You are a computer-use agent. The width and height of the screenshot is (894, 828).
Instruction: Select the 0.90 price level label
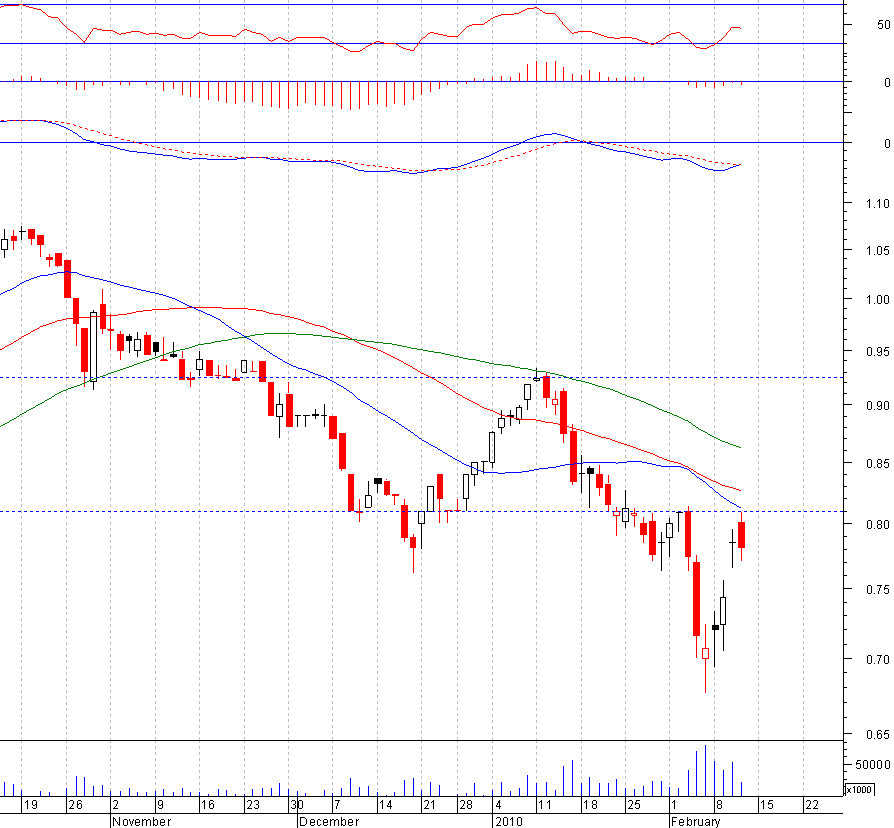pyautogui.click(x=877, y=405)
